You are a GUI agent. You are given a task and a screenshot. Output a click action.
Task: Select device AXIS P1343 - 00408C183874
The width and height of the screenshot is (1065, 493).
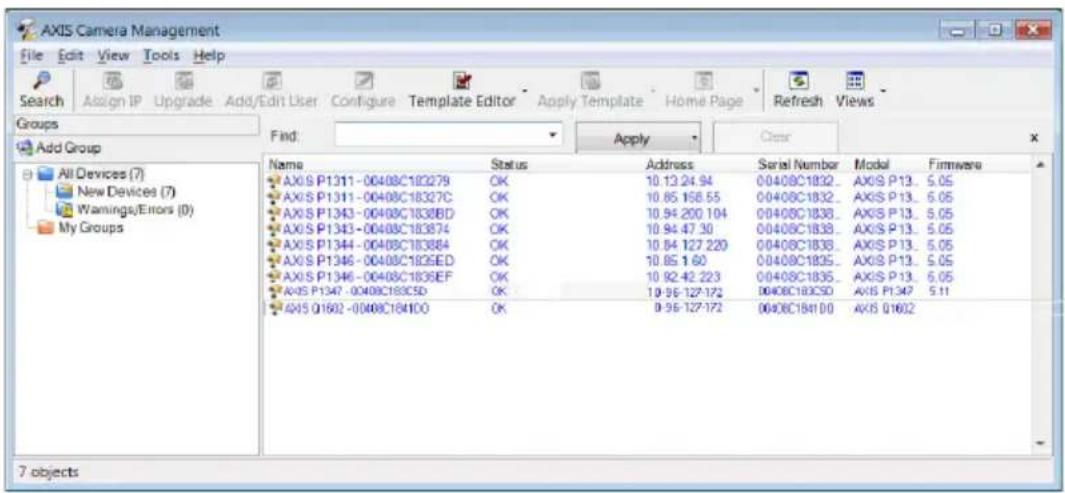coord(368,228)
